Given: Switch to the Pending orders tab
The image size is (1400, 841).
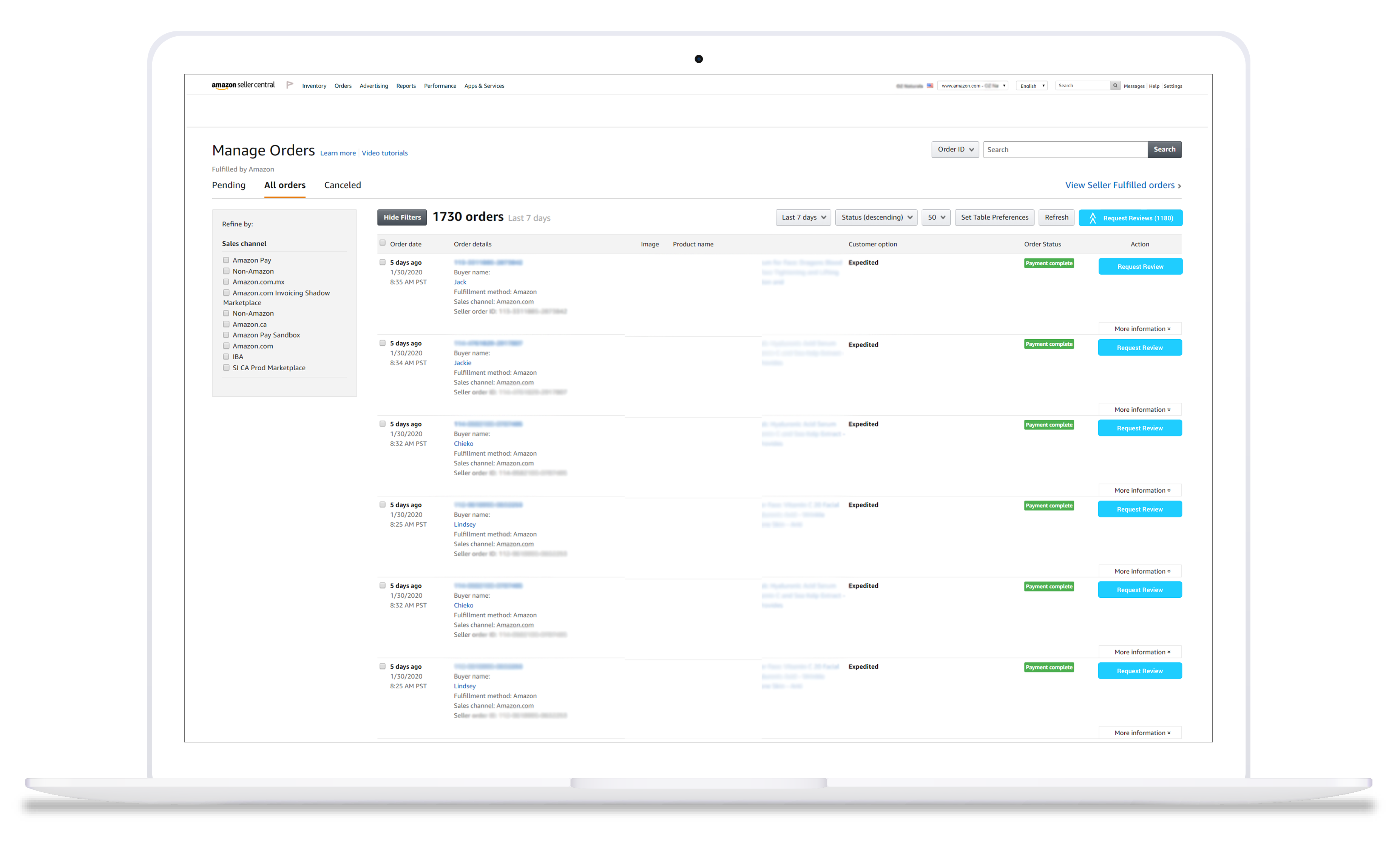Looking at the screenshot, I should pyautogui.click(x=228, y=185).
